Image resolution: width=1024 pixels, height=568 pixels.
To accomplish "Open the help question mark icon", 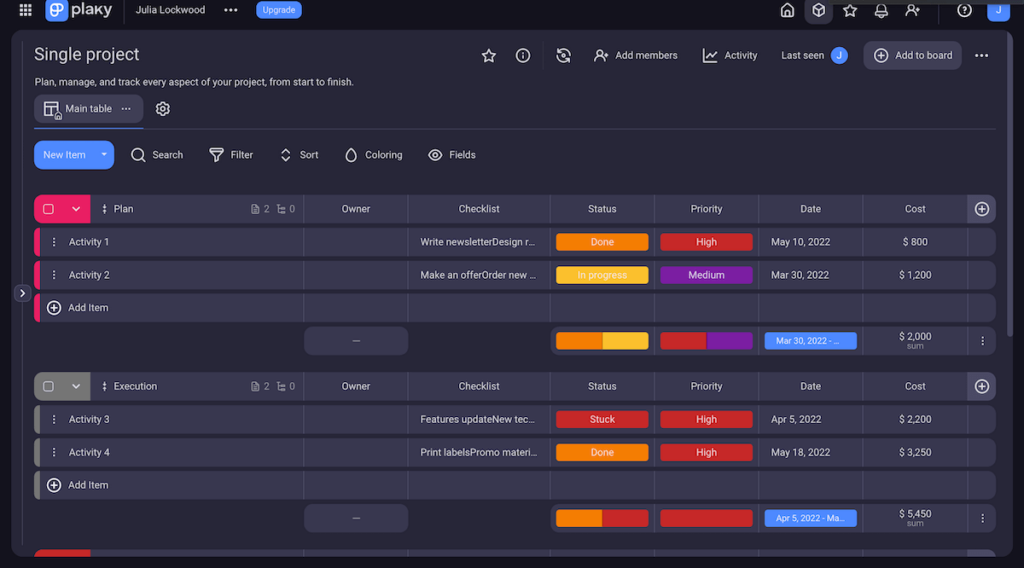I will 964,10.
